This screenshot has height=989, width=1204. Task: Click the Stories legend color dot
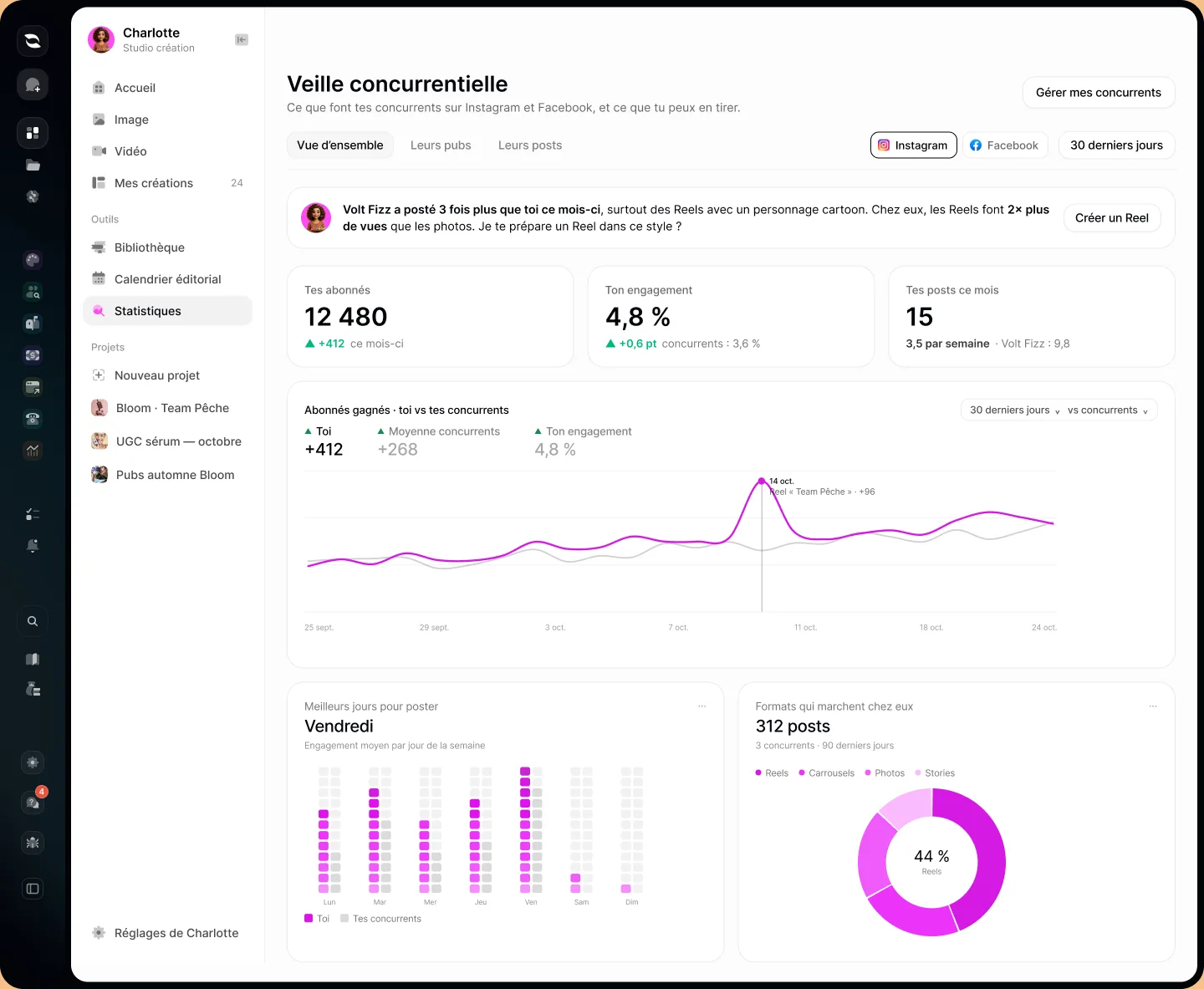(918, 773)
